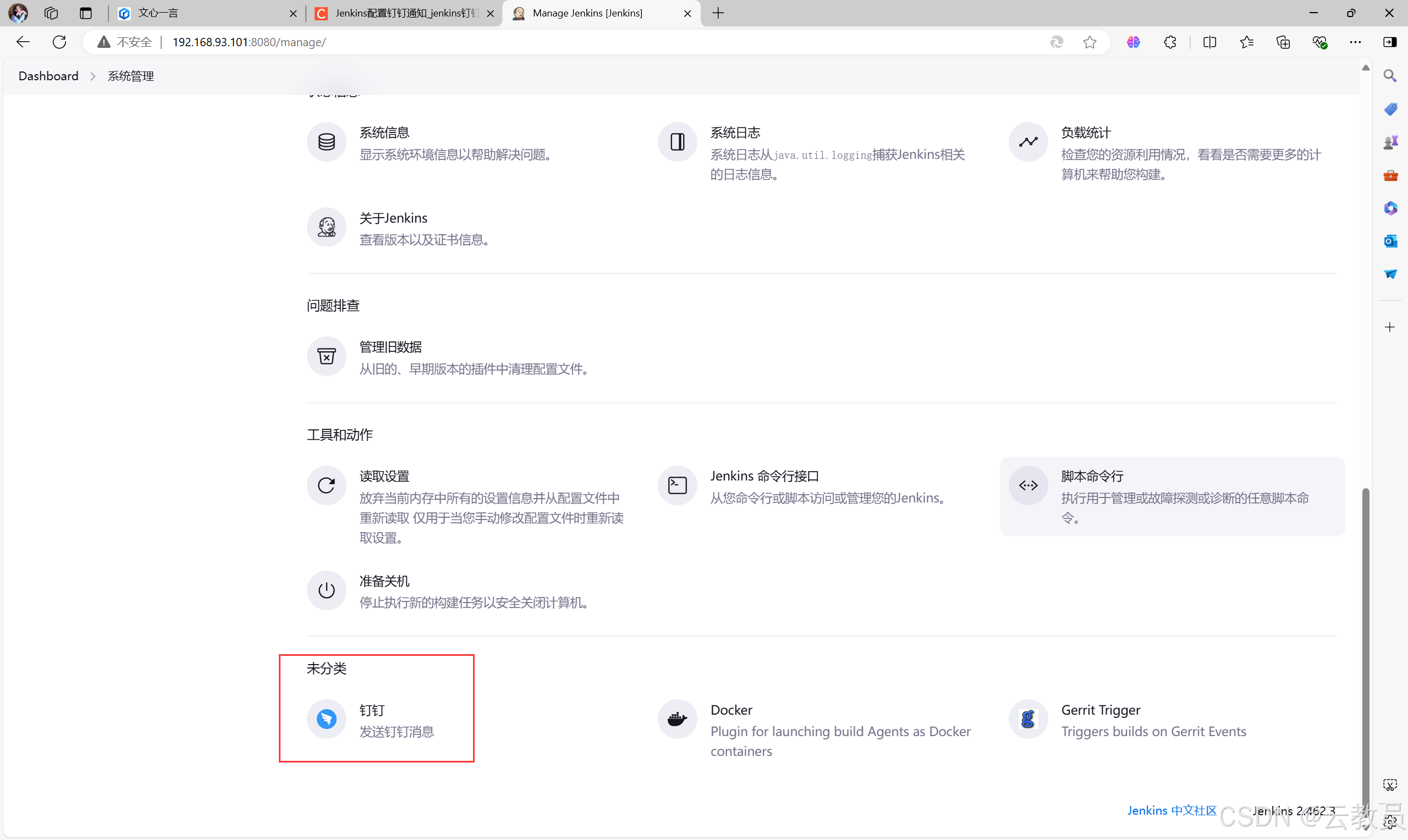1408x840 pixels.
Task: Visit the Jenkins 中文社区 link
Action: 1171,810
